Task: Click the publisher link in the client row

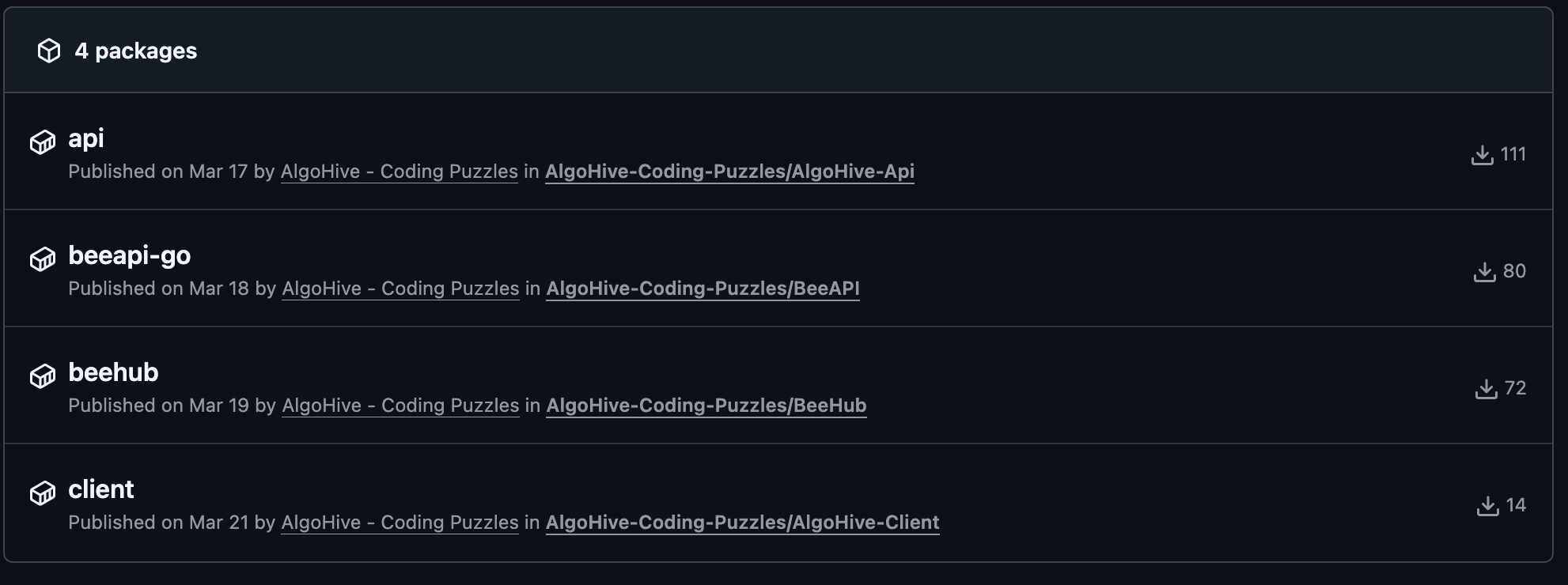Action: point(400,523)
